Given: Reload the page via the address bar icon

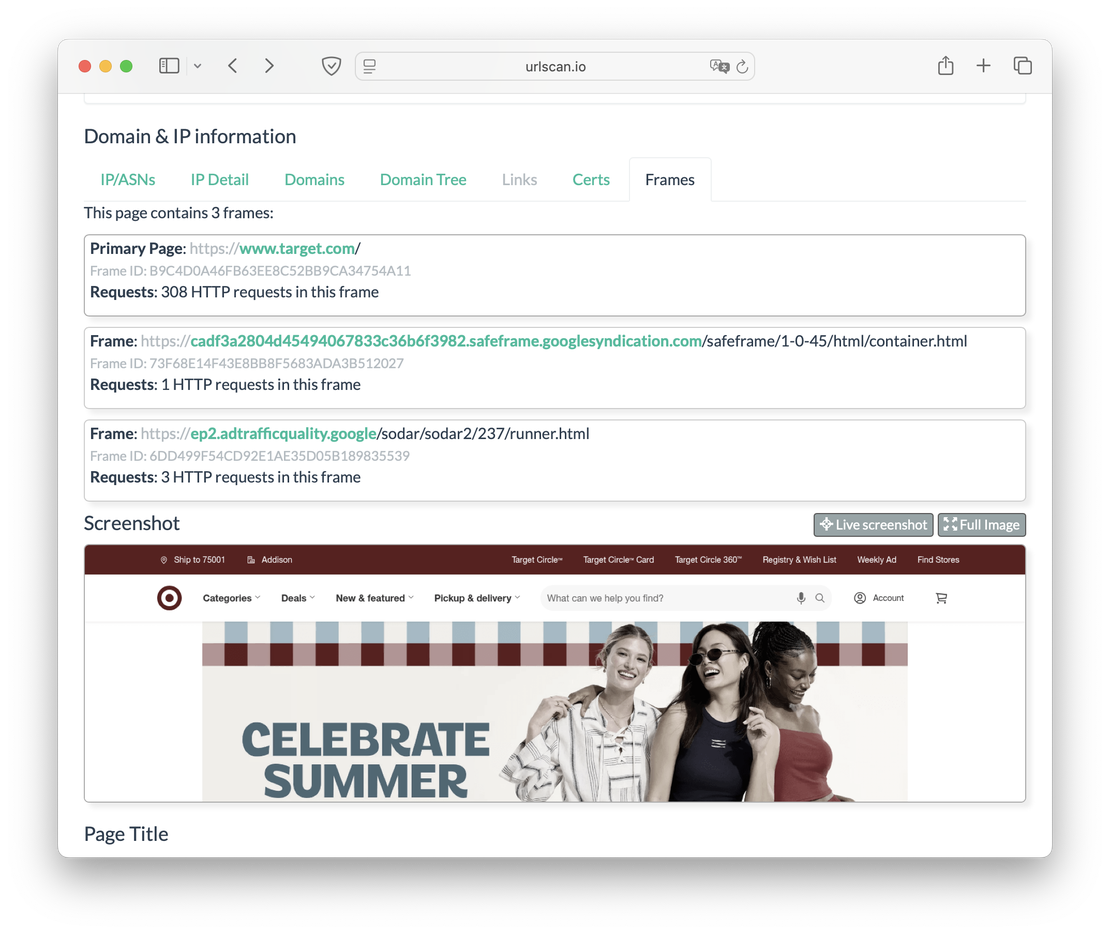Looking at the screenshot, I should click(741, 66).
